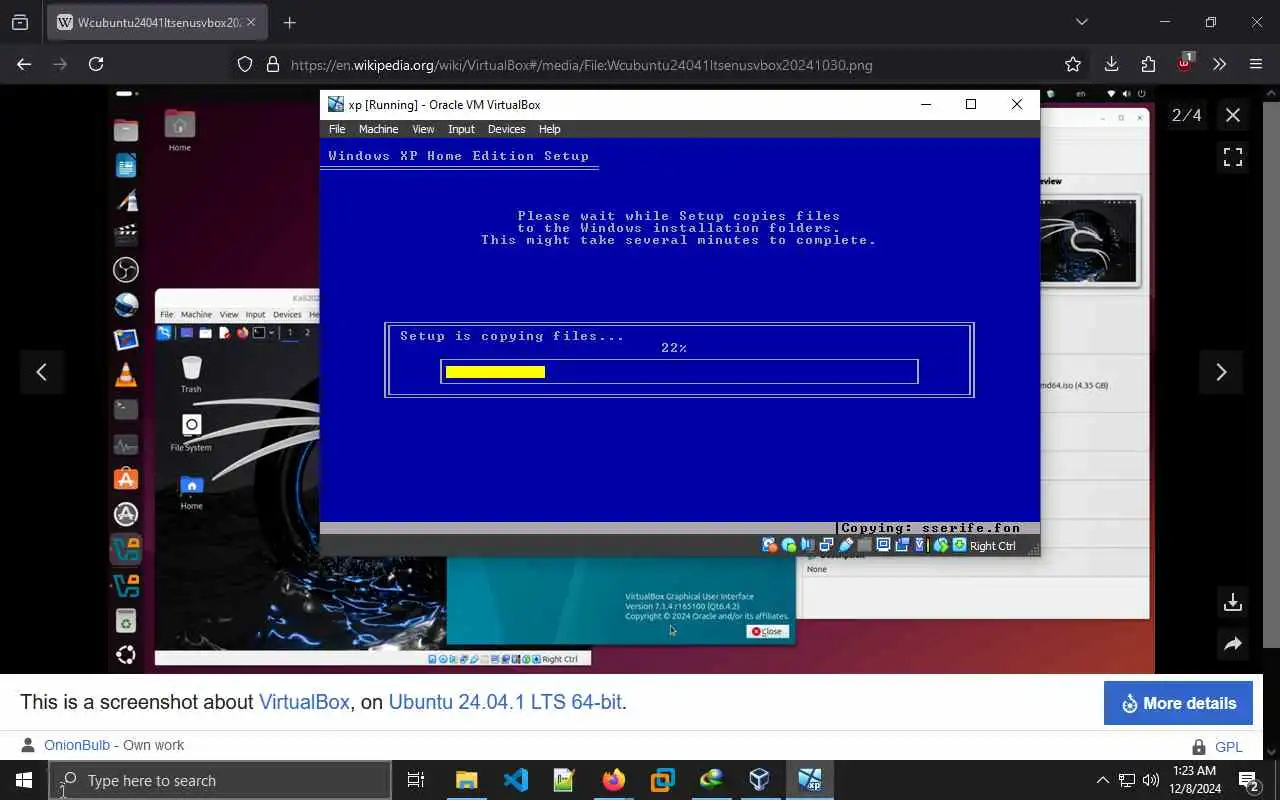Viewport: 1280px width, 800px height.
Task: Click the optical disk status icon
Action: (789, 545)
